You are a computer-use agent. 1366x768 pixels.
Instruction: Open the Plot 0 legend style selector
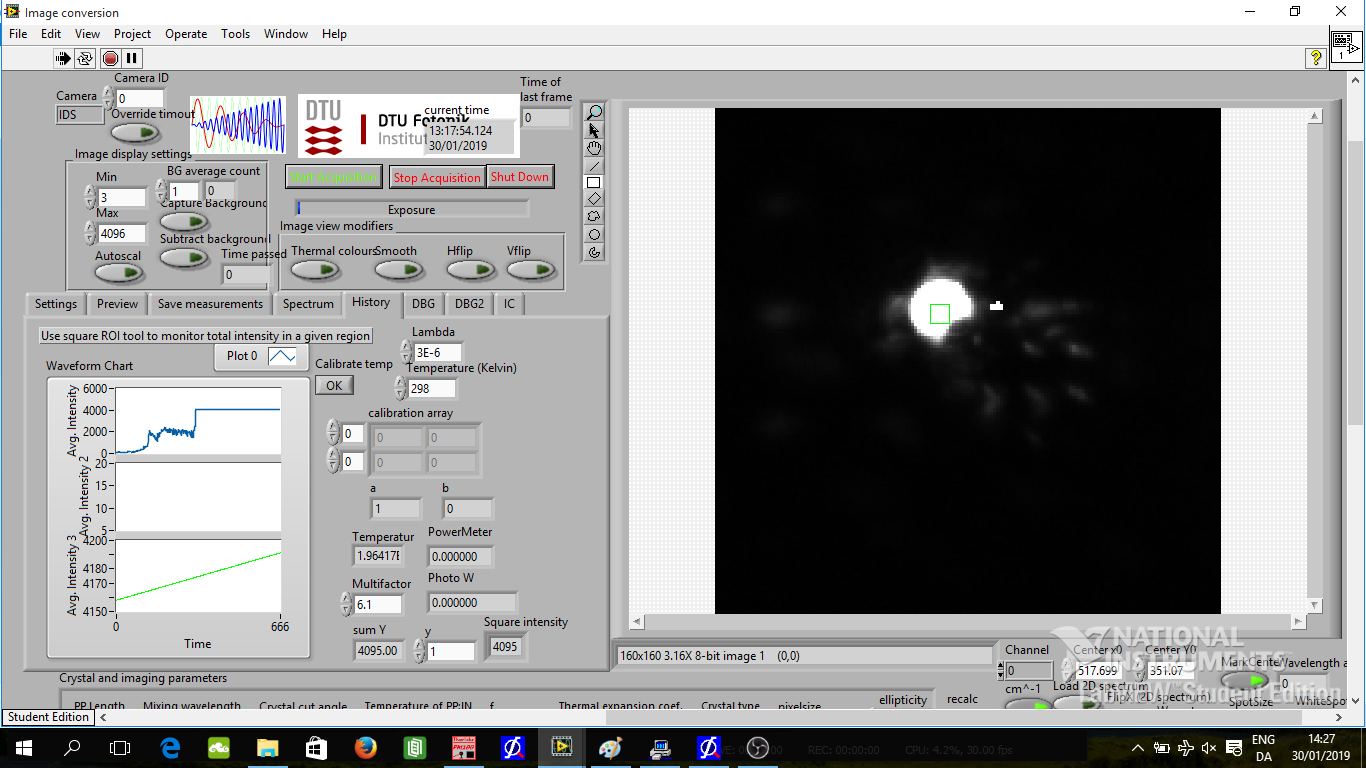tap(282, 356)
